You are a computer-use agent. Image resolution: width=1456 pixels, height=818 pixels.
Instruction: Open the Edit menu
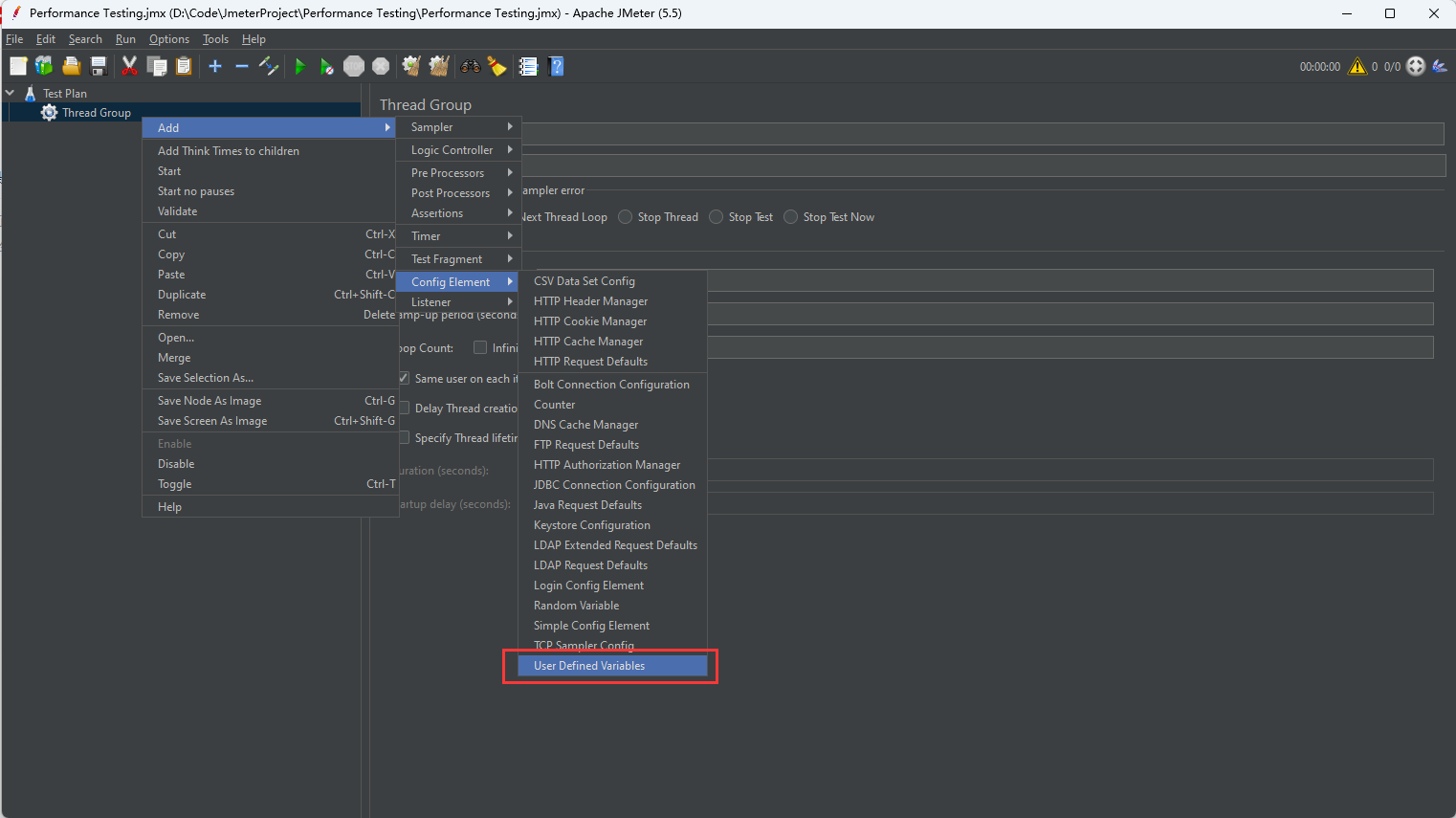point(46,39)
